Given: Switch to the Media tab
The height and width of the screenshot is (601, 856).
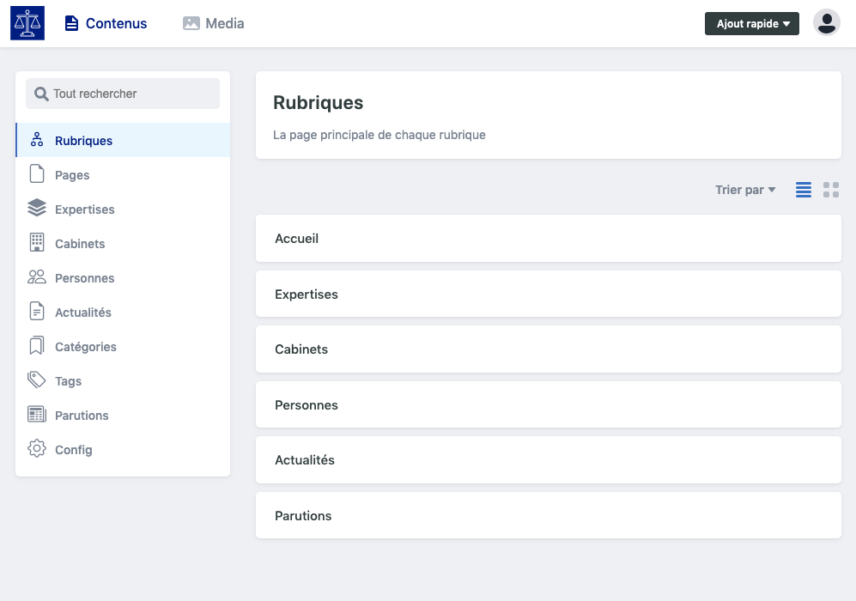Looking at the screenshot, I should pyautogui.click(x=213, y=23).
